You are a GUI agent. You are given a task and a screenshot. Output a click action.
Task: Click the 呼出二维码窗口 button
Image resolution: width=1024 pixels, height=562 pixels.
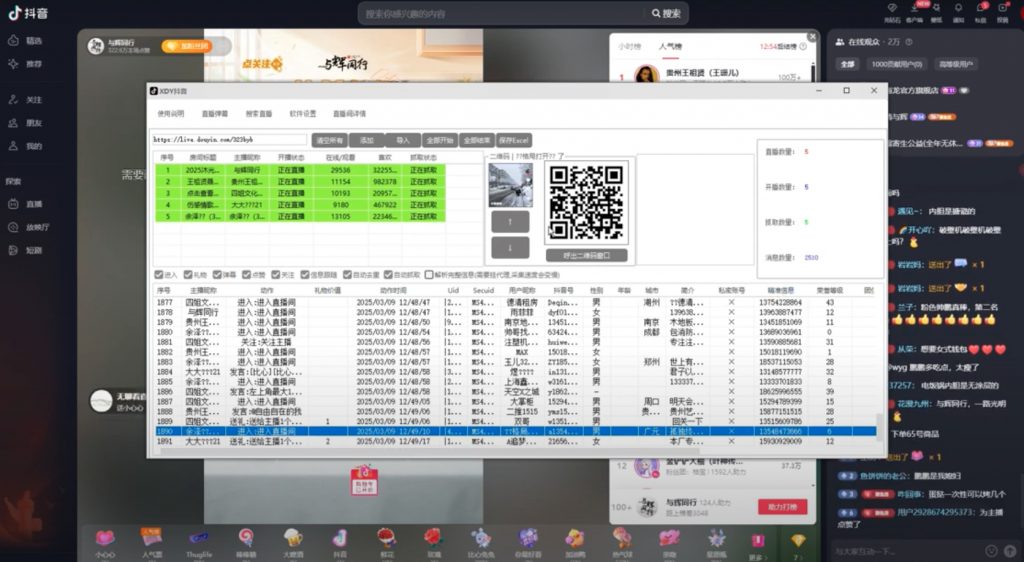click(586, 255)
